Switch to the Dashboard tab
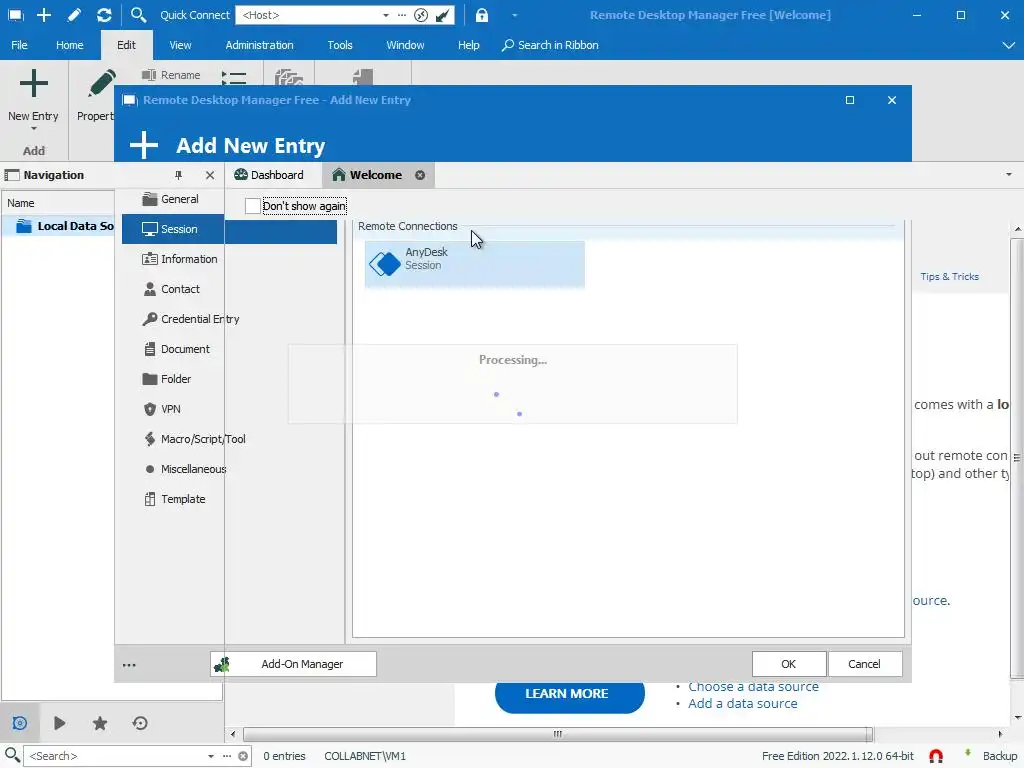 pyautogui.click(x=270, y=175)
